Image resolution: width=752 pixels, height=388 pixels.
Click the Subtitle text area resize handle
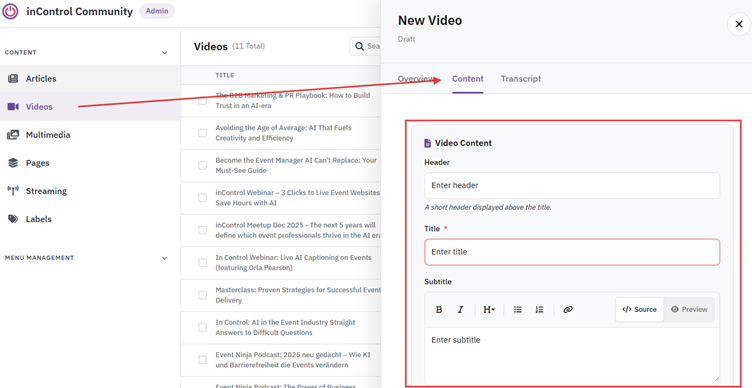click(x=717, y=379)
